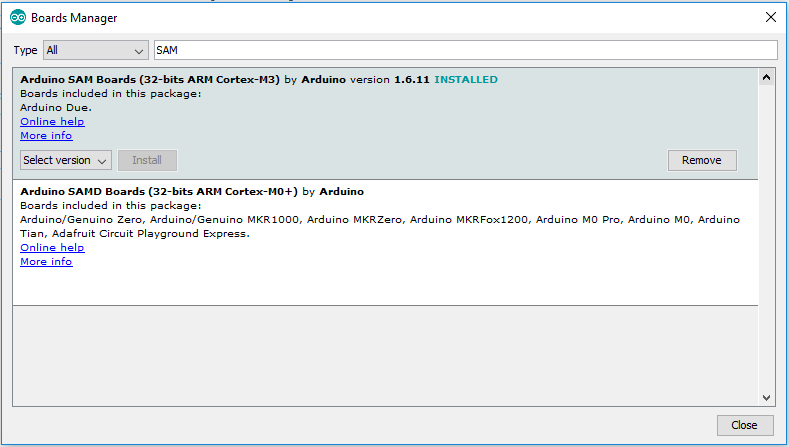The width and height of the screenshot is (789, 447).
Task: Click the scrollbar up arrow
Action: coord(766,77)
